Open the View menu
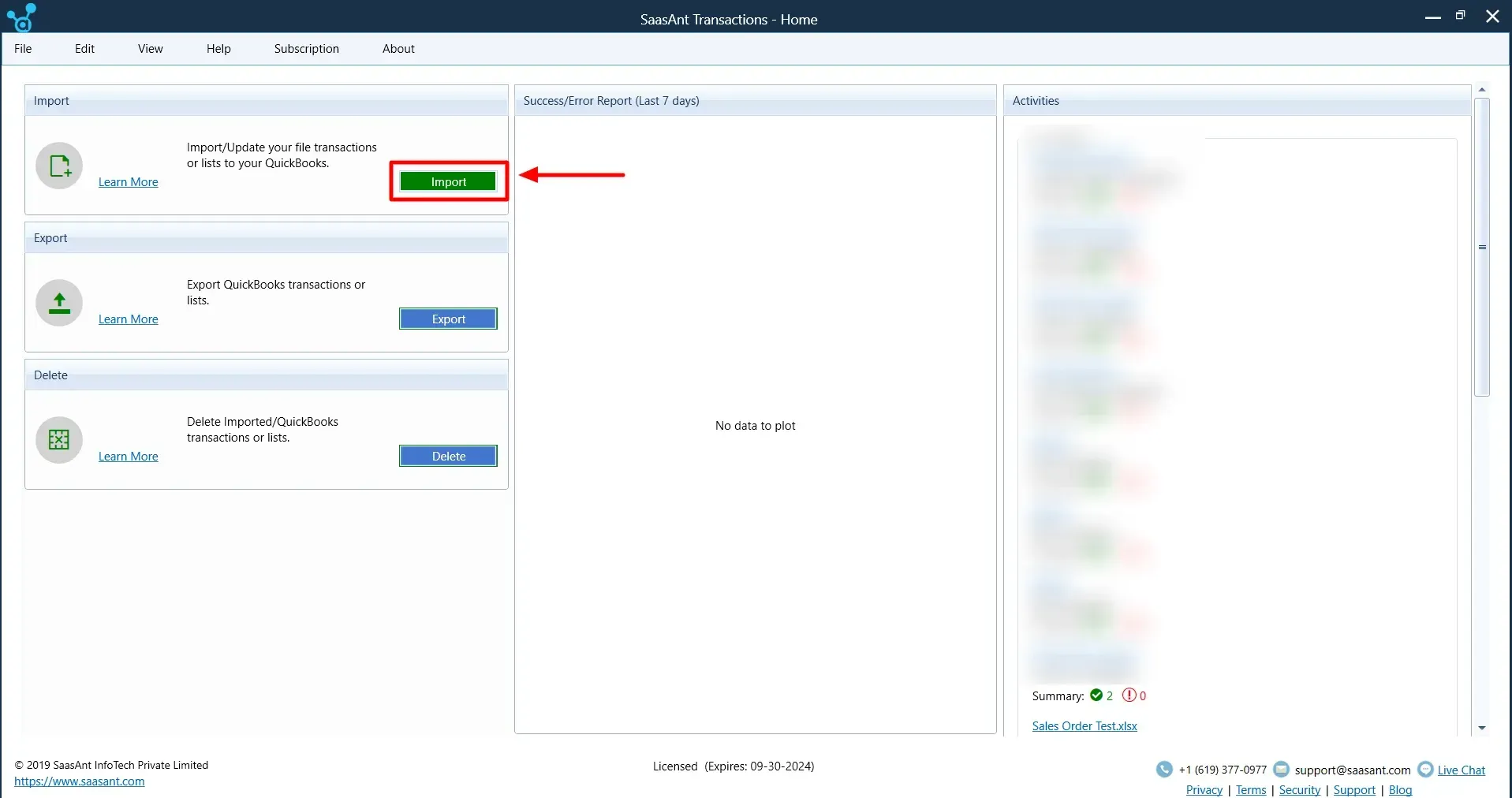The width and height of the screenshot is (1512, 798). click(151, 49)
